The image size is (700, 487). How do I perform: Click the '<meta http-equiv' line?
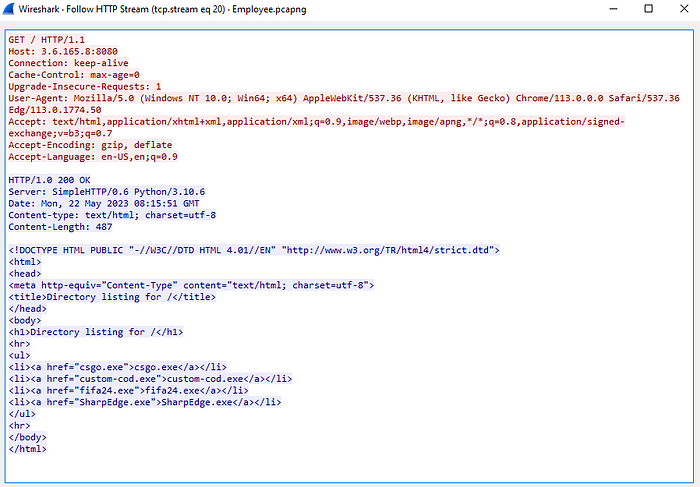coord(191,285)
